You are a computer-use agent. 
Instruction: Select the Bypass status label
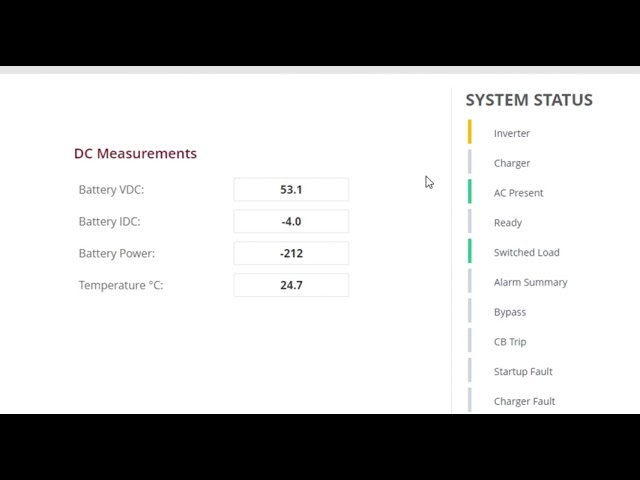(x=509, y=312)
